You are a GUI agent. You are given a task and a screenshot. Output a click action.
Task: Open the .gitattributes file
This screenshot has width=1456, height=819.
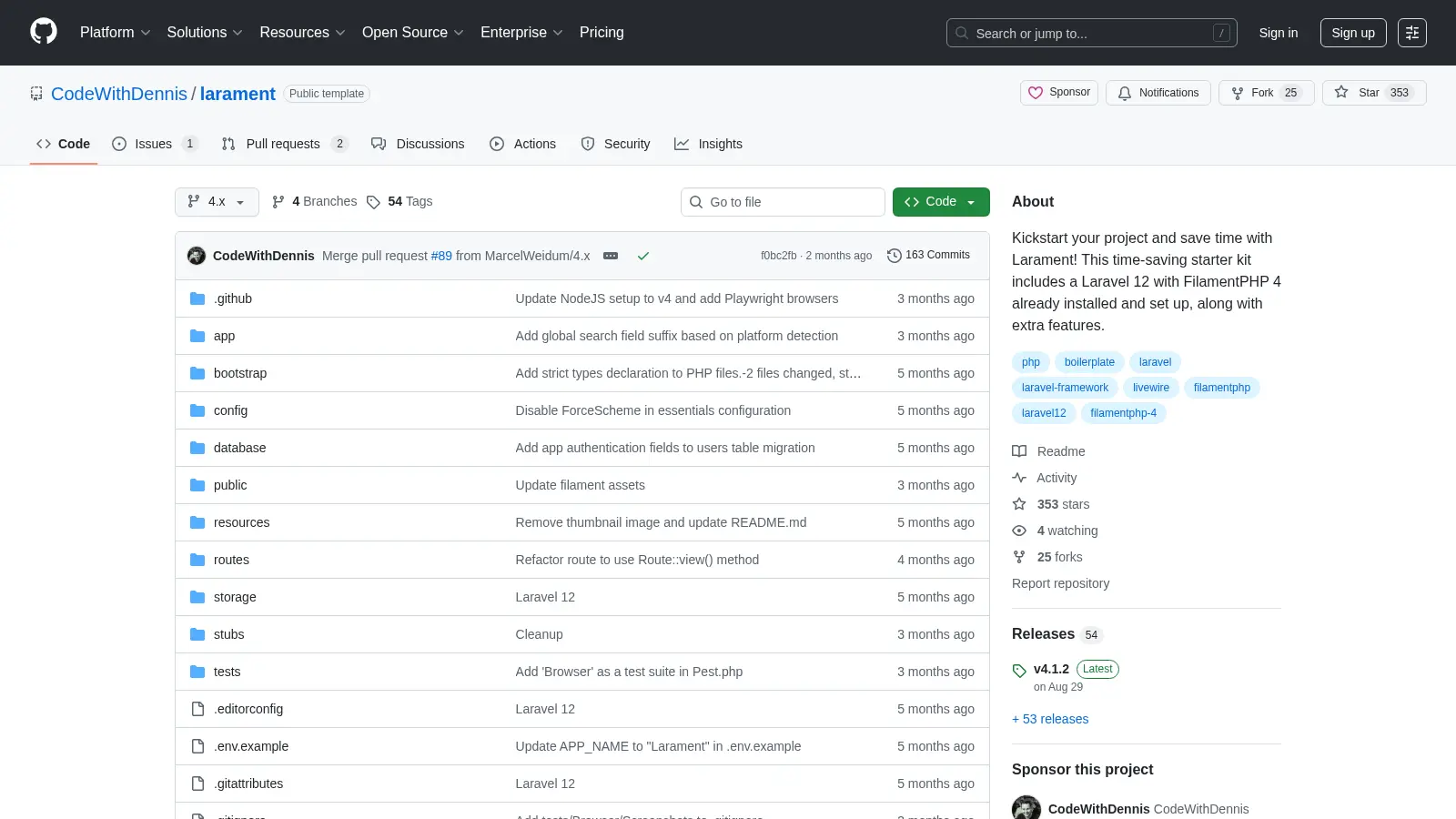tap(248, 784)
